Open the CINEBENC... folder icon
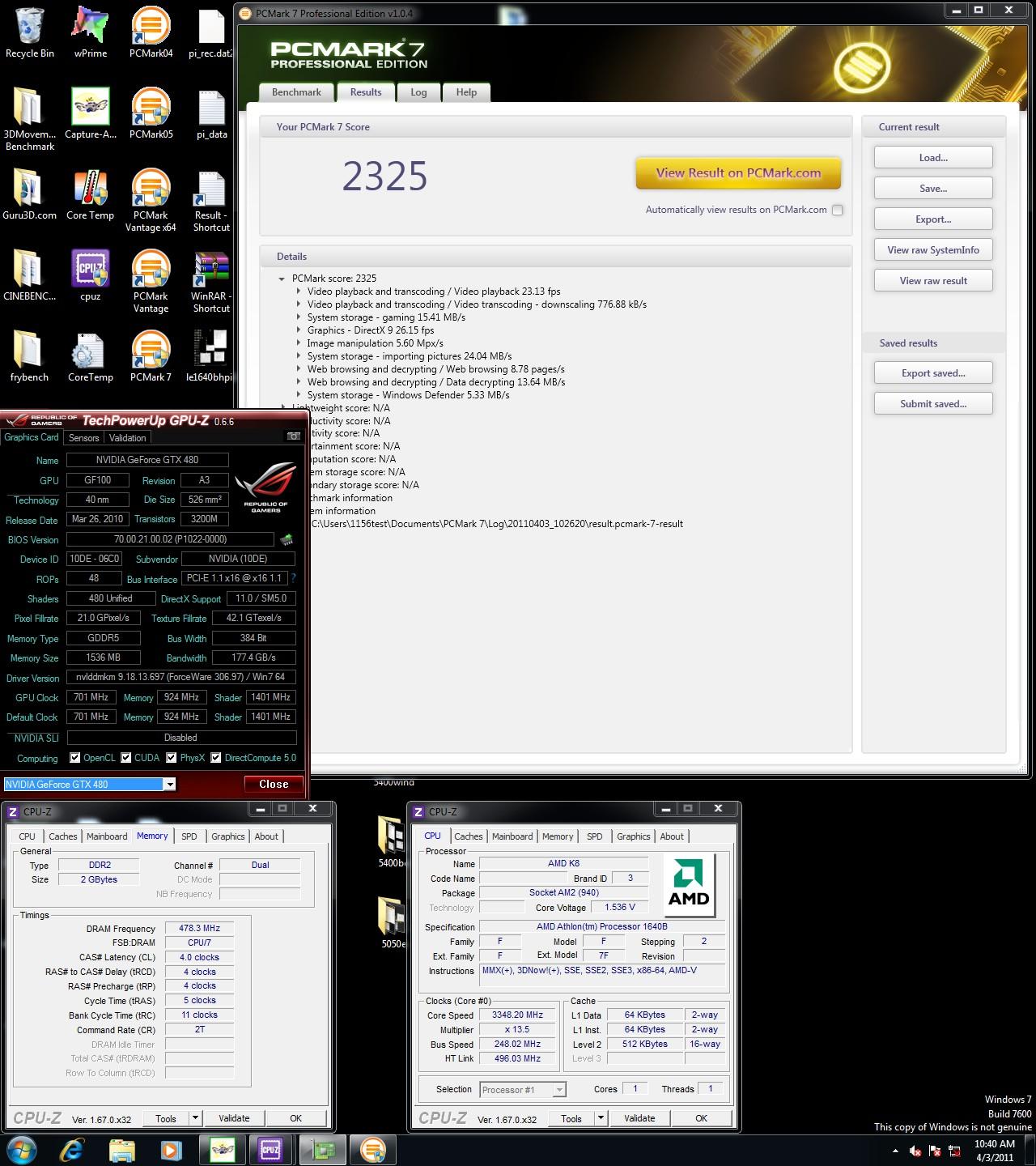The height and width of the screenshot is (1166, 1036). point(29,275)
